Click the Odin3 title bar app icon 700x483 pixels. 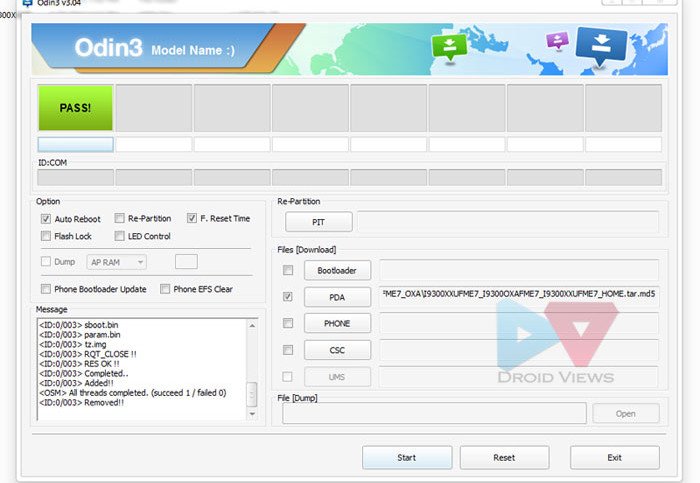27,3
